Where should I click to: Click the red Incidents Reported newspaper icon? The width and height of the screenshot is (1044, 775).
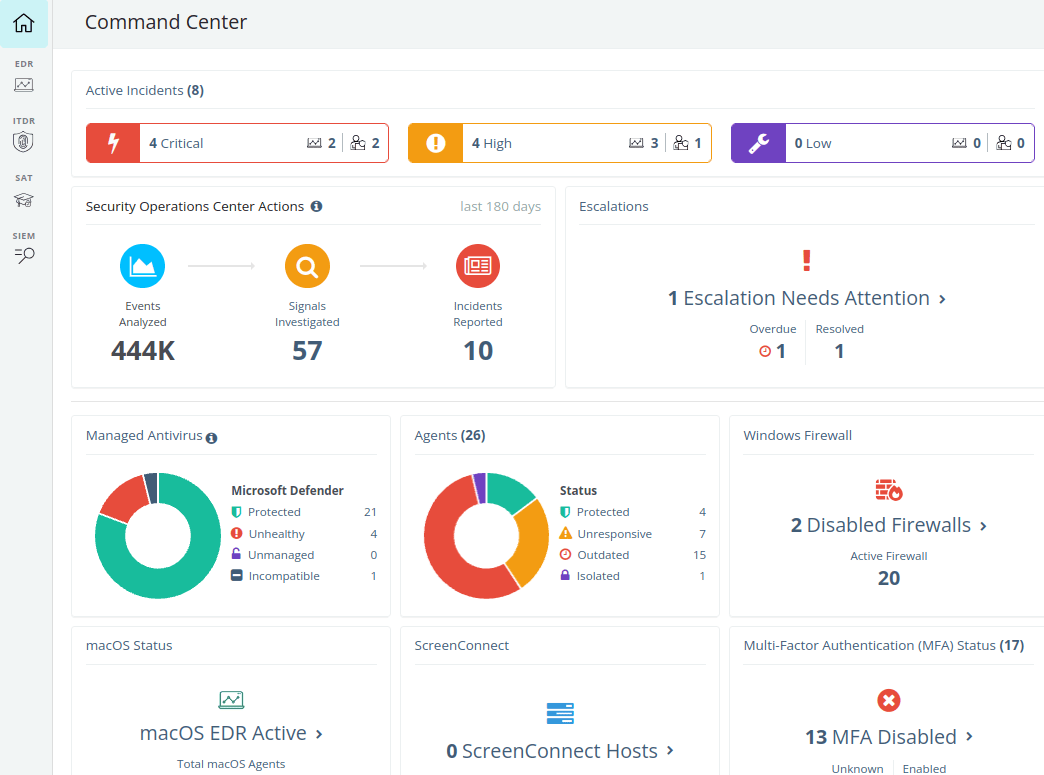478,266
